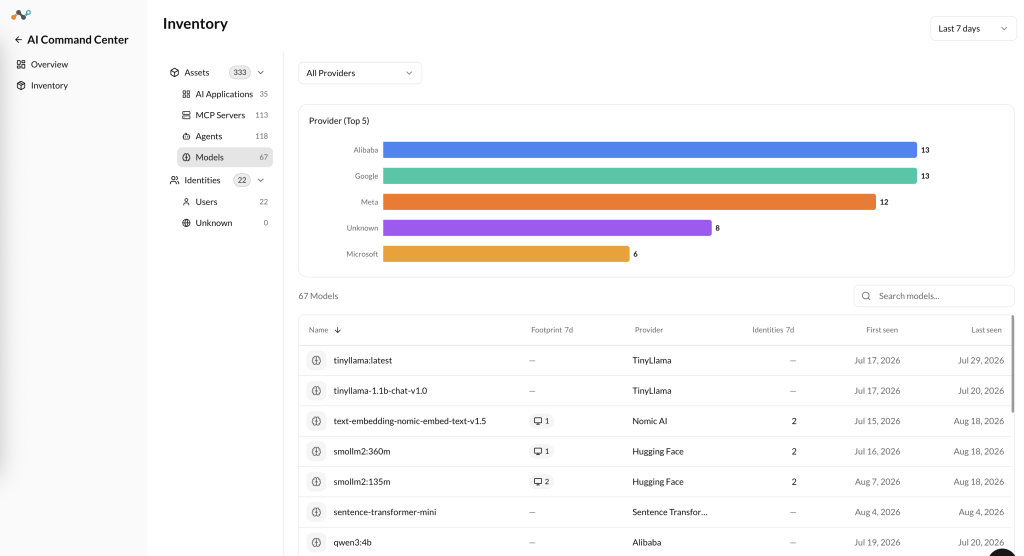Open the Overview page icon in sidebar
This screenshot has width=1024, height=556.
(21, 64)
